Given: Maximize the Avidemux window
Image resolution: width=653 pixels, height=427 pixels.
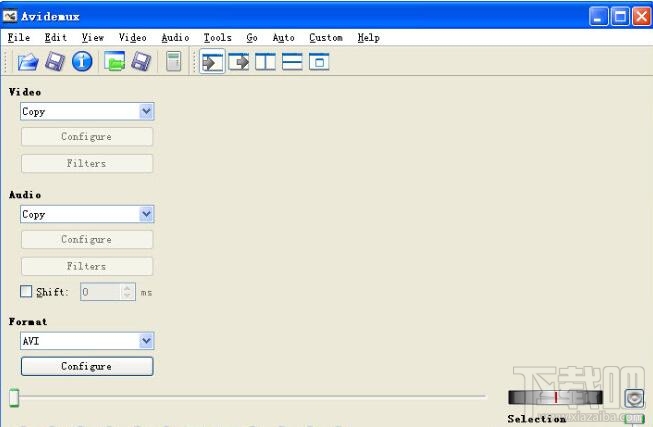Looking at the screenshot, I should point(620,17).
